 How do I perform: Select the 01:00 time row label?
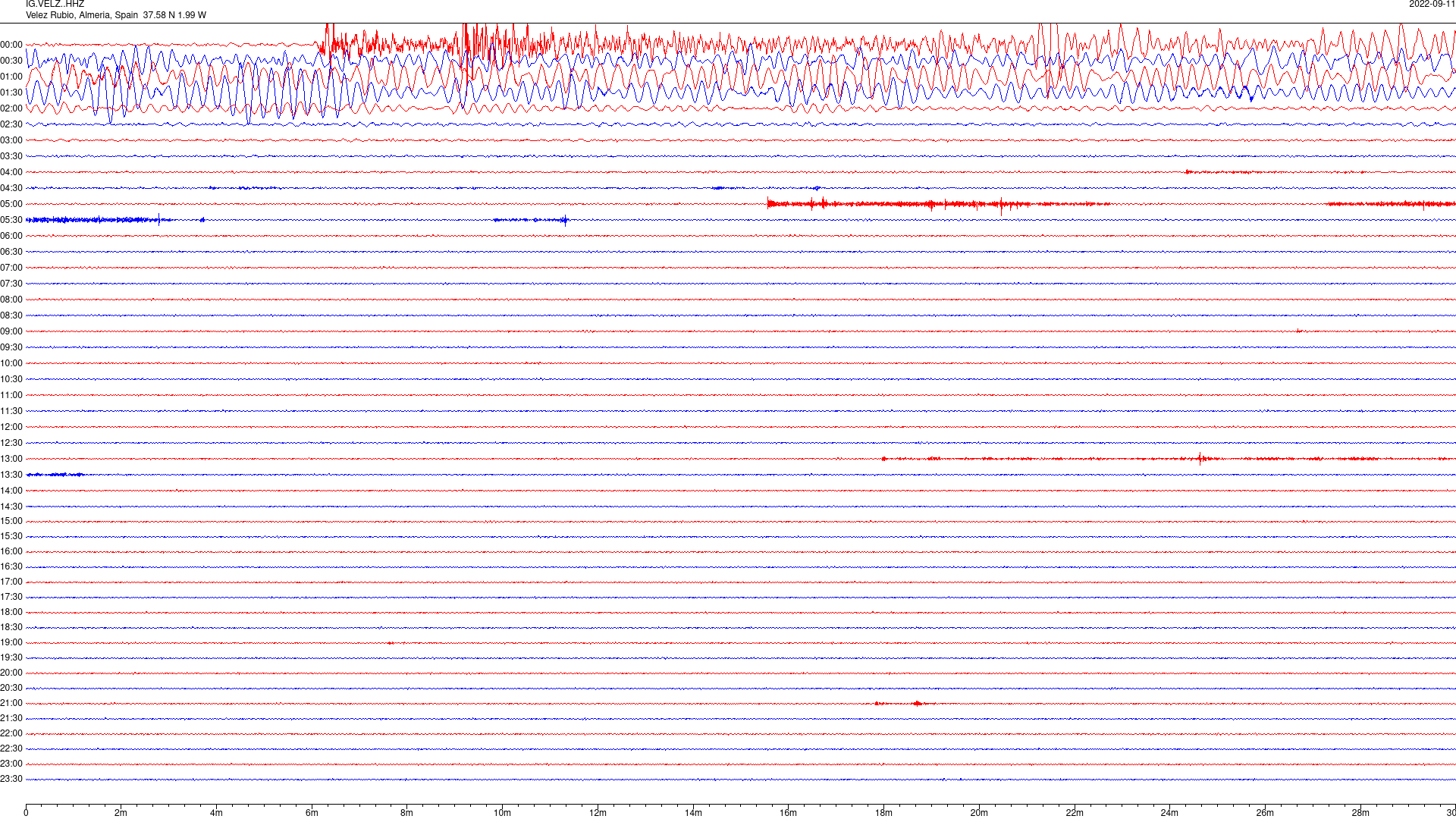point(11,77)
